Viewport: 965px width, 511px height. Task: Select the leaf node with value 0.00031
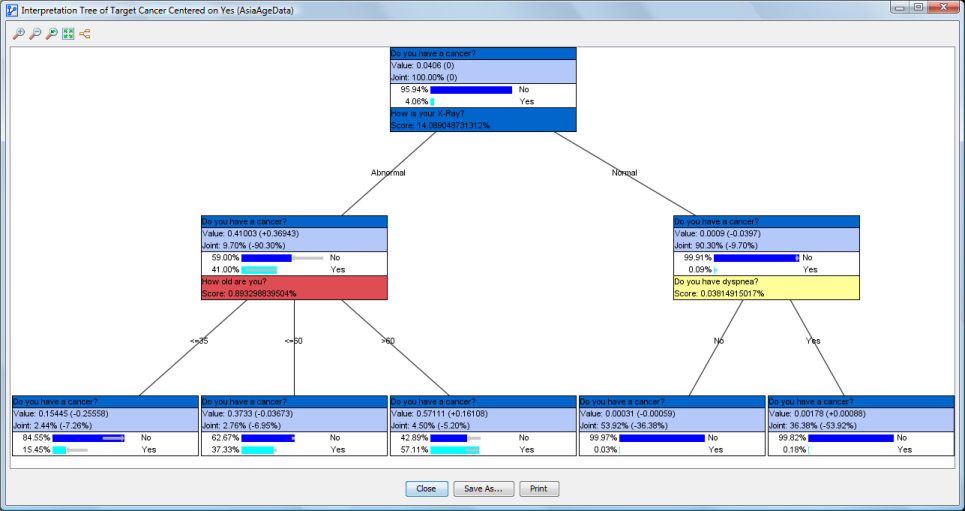(x=672, y=412)
